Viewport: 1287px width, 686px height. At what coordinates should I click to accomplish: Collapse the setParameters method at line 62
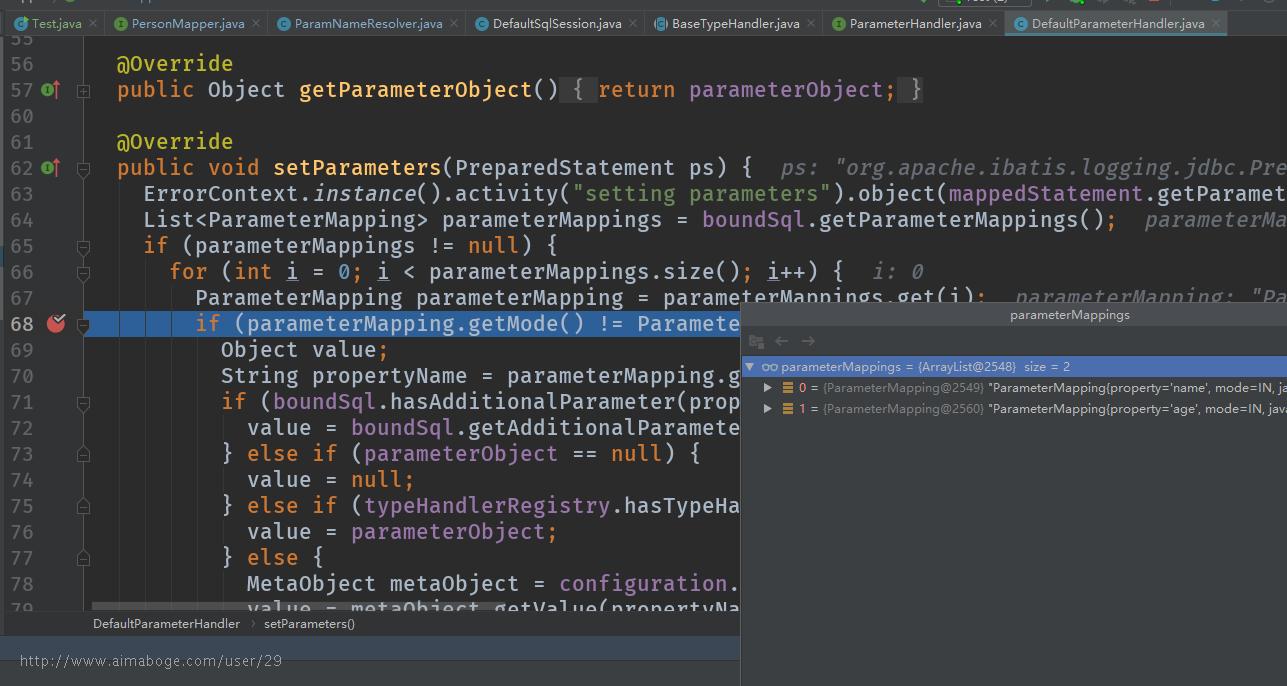click(x=84, y=168)
